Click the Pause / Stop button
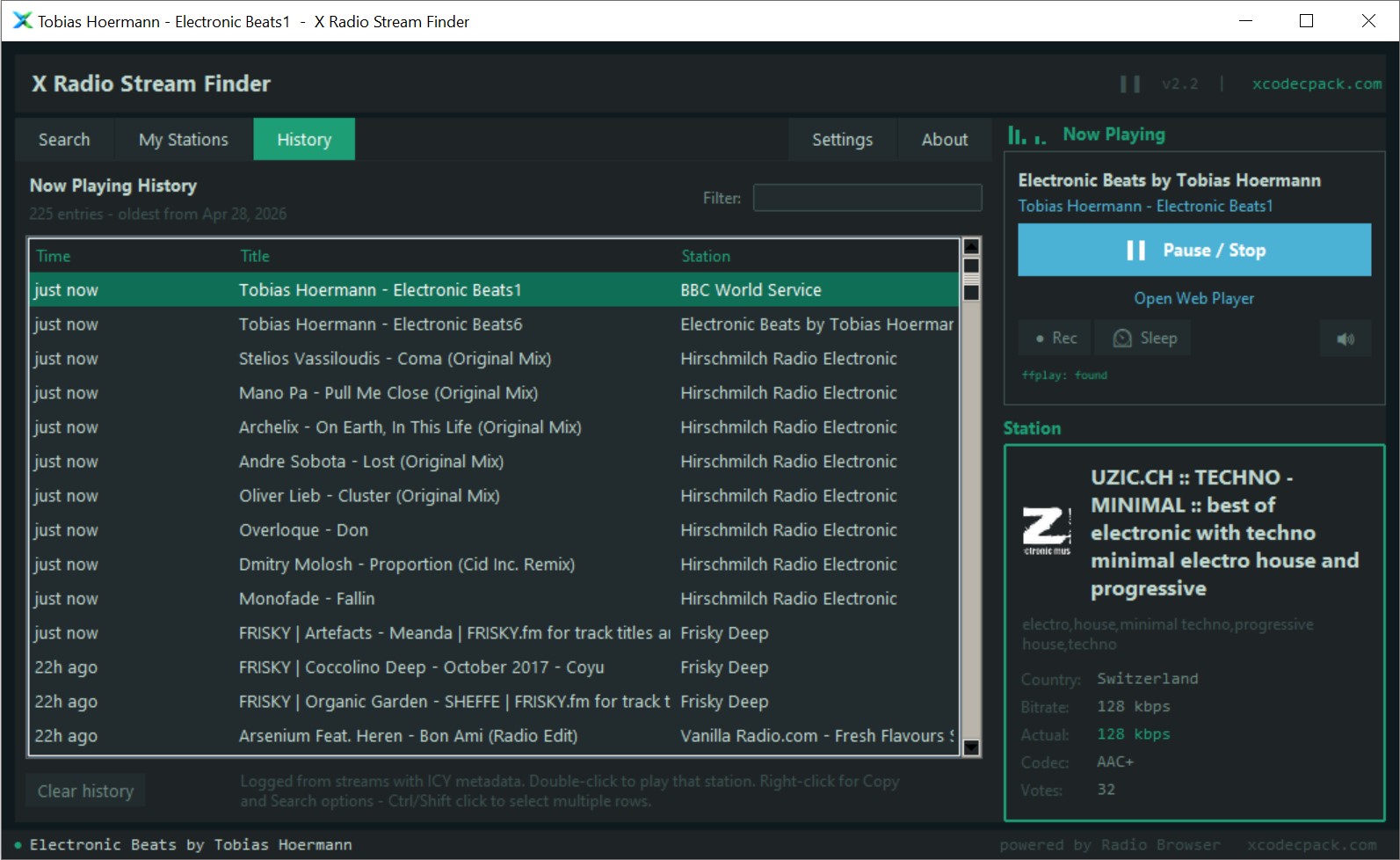 click(x=1194, y=250)
